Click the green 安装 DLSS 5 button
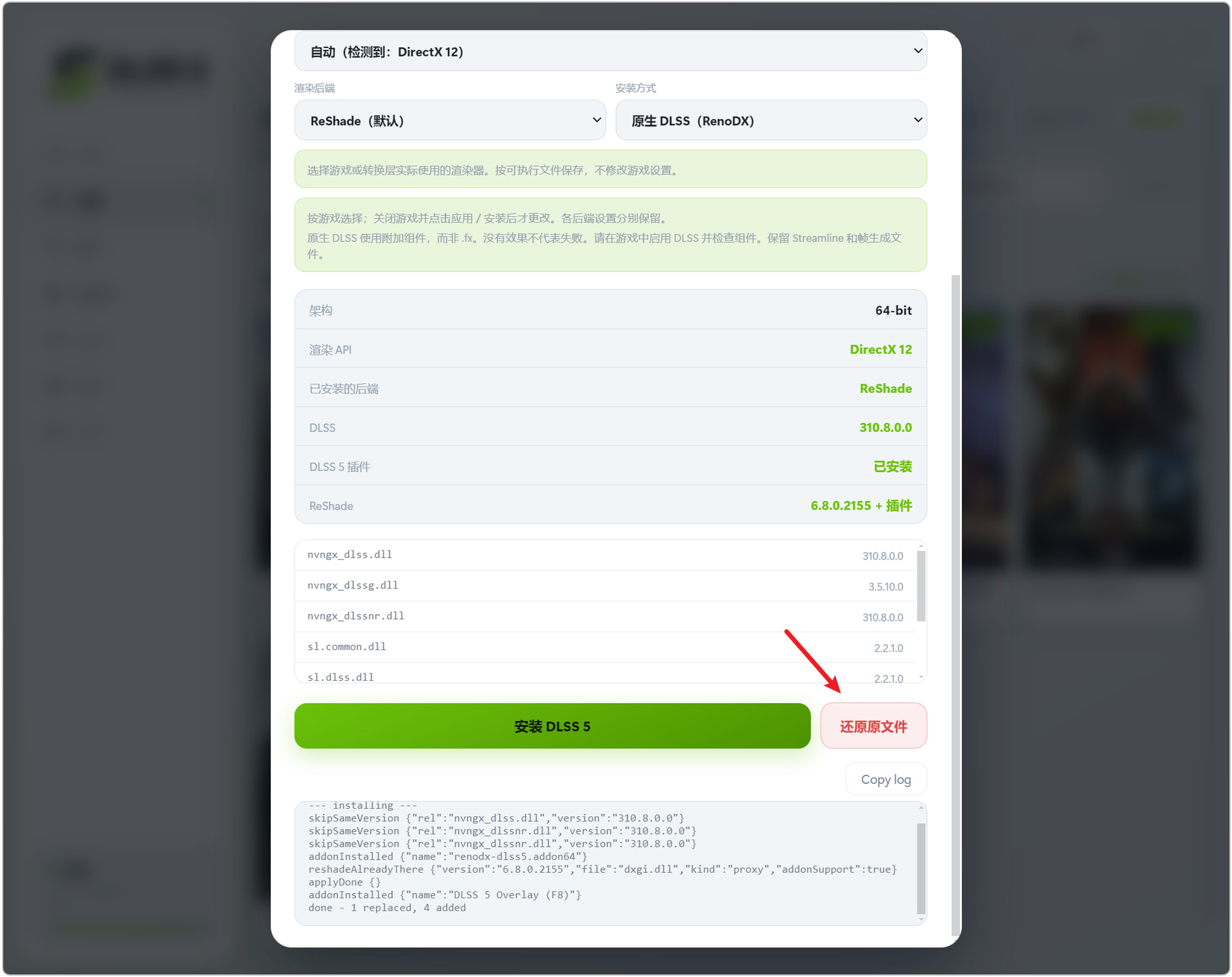The height and width of the screenshot is (977, 1232). [x=552, y=726]
